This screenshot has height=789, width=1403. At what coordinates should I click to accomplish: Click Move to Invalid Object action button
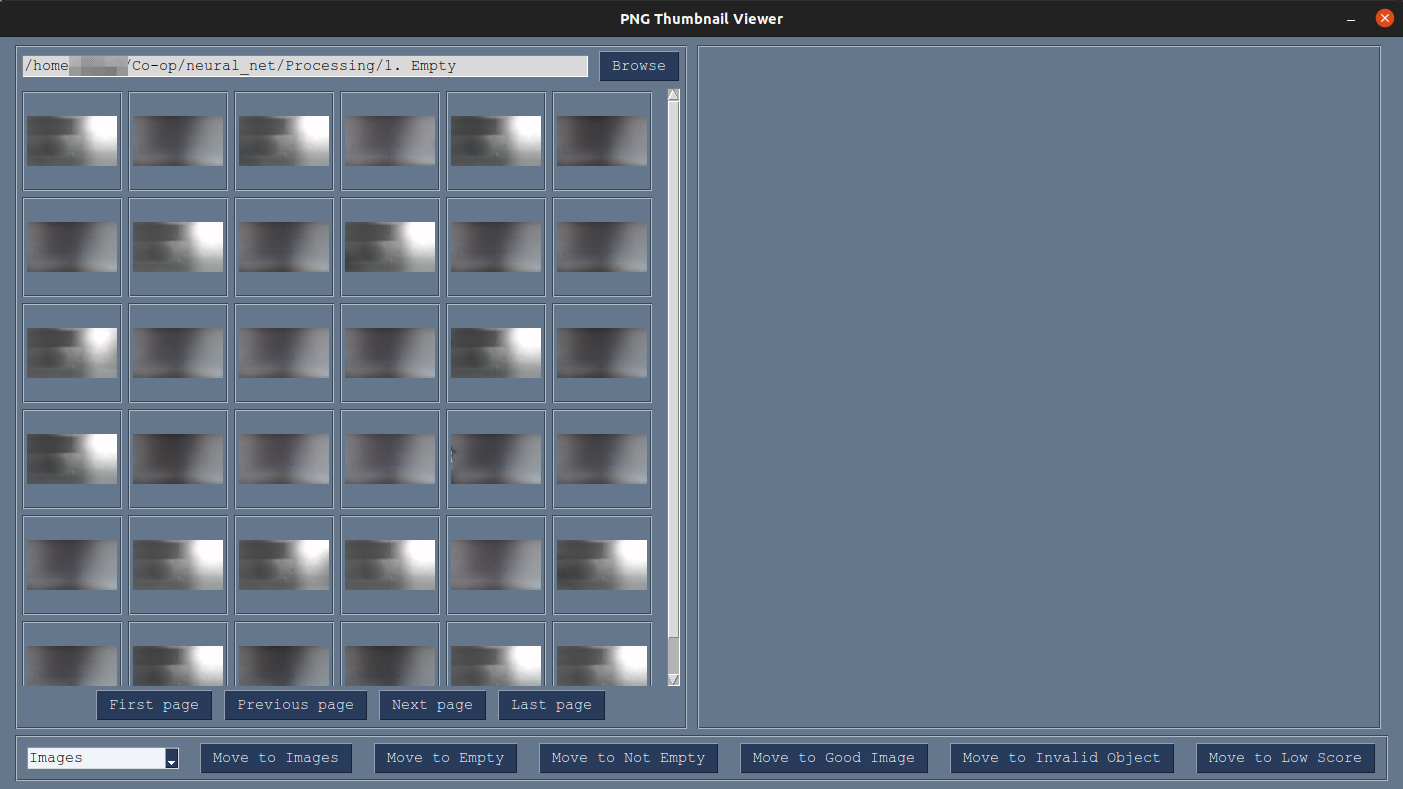(1062, 758)
